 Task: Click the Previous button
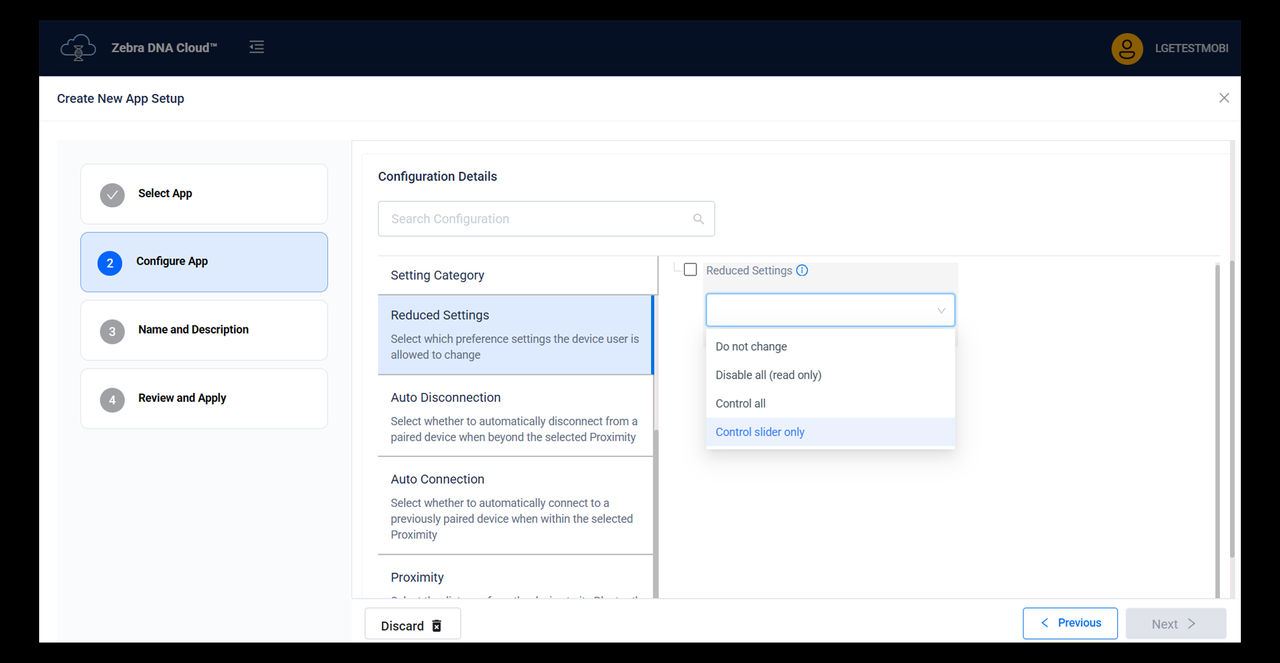pos(1070,622)
